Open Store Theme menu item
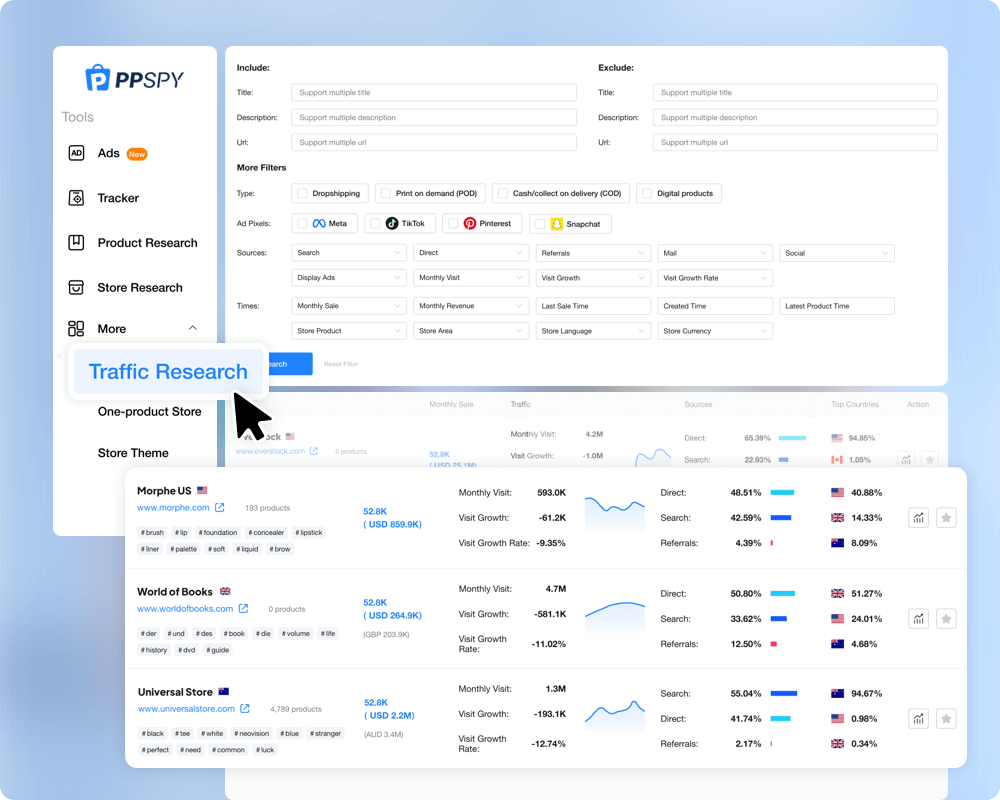 133,453
